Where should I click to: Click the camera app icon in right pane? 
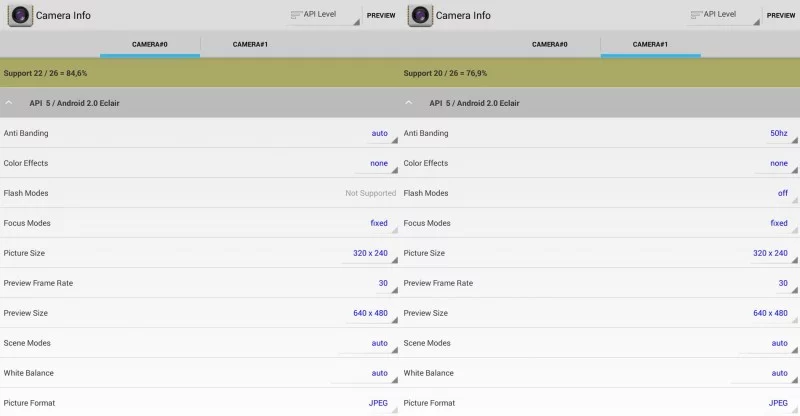420,15
